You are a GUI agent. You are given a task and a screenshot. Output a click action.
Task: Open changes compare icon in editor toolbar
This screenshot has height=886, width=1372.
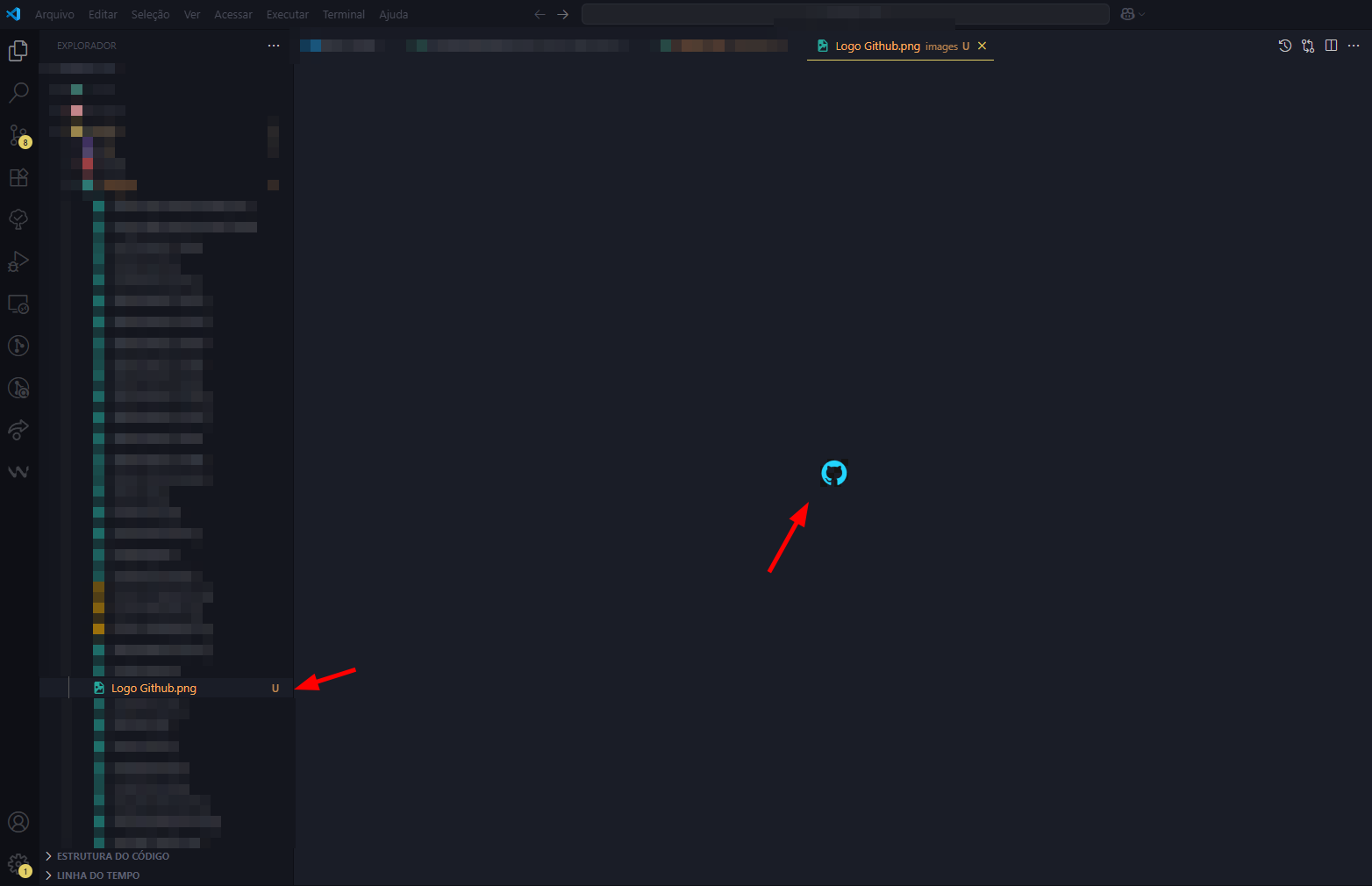(x=1308, y=46)
